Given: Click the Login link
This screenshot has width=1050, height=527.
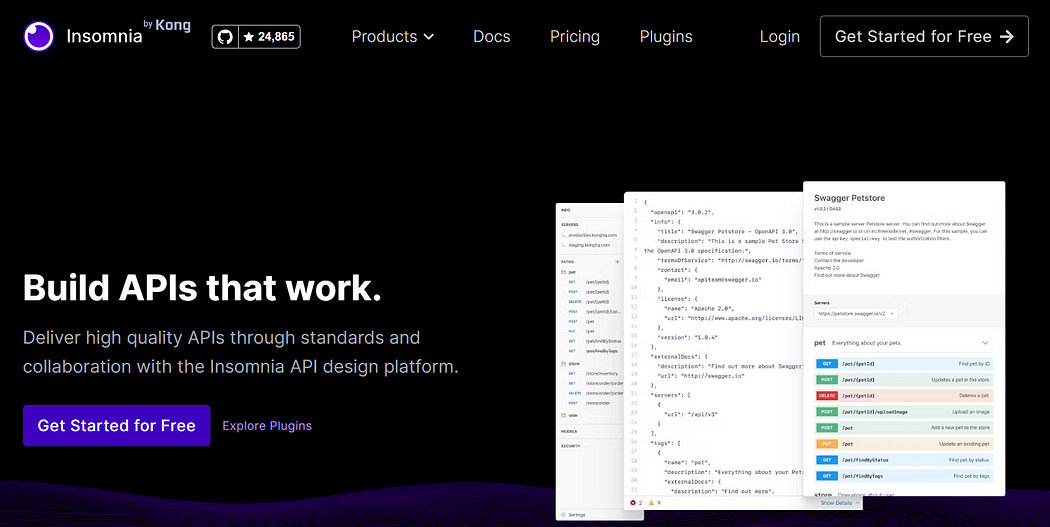Looking at the screenshot, I should [779, 37].
